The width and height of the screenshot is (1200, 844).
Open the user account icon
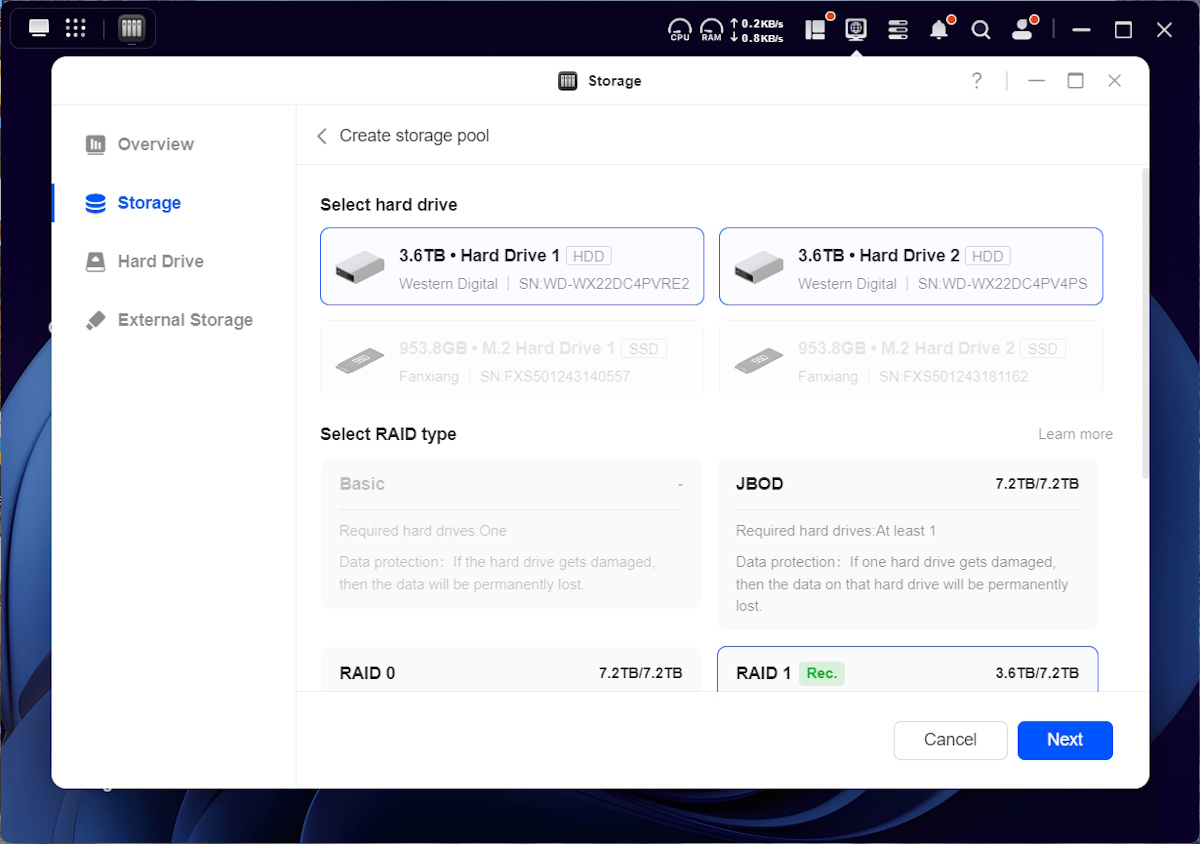1022,30
